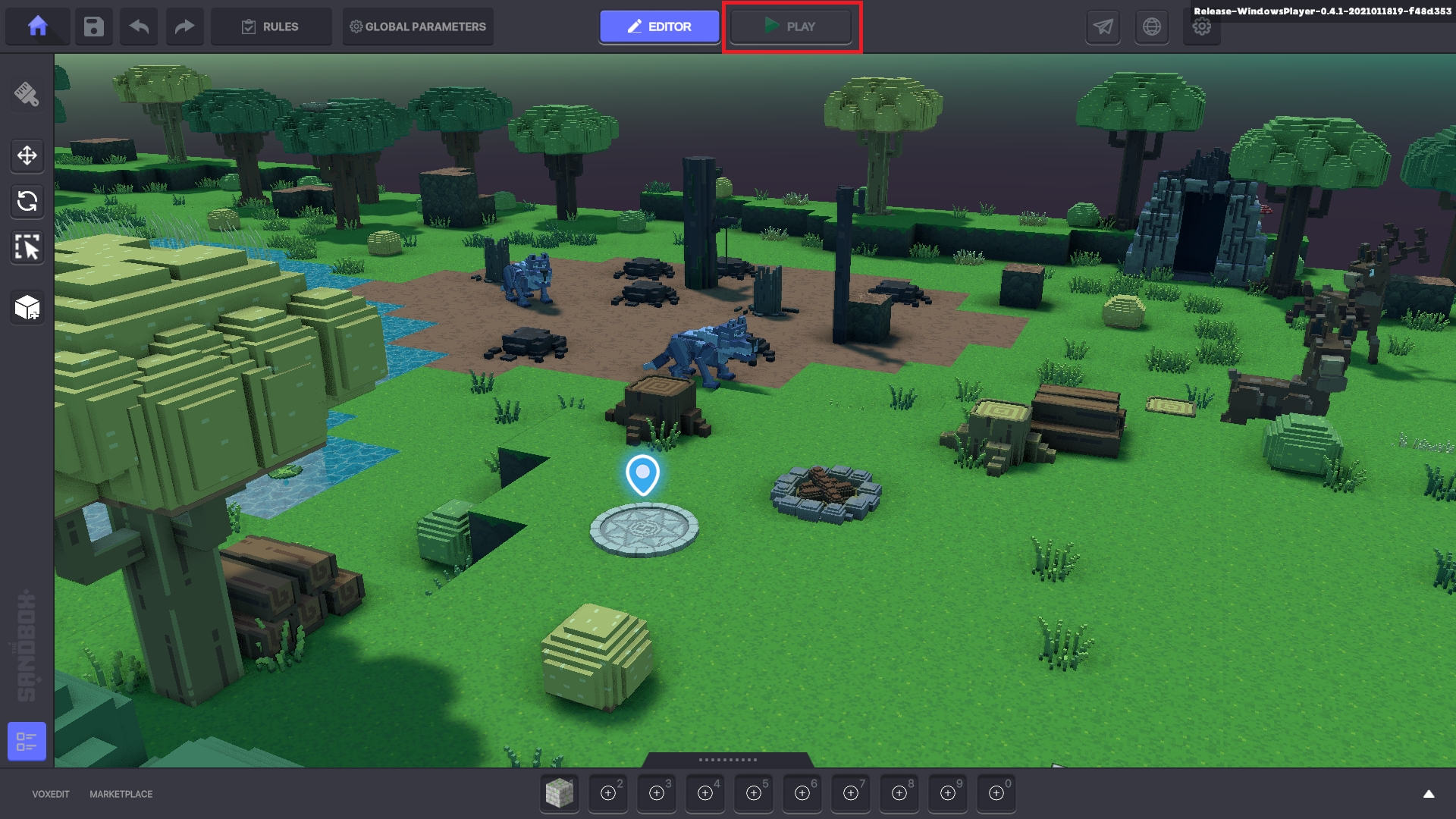Activate the selection cursor tool
Image resolution: width=1456 pixels, height=819 pixels.
click(27, 247)
